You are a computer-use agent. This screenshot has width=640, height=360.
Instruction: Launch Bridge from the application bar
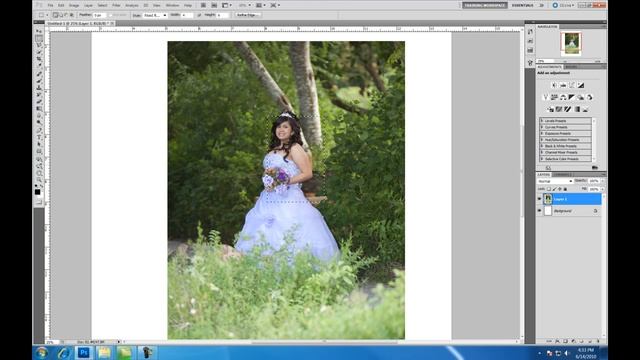tap(203, 5)
